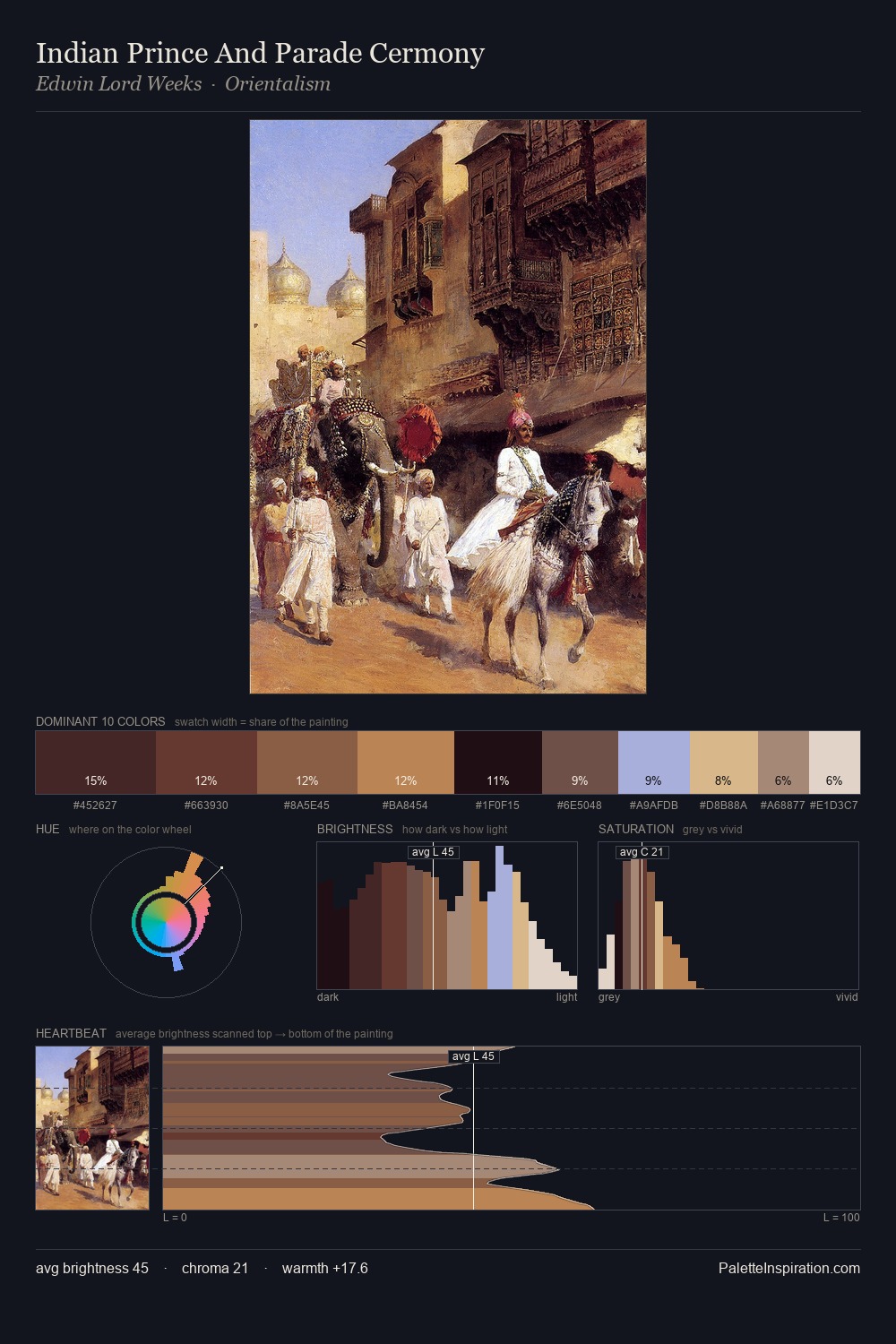The width and height of the screenshot is (896, 1344).
Task: Click the 'dark' brightness axis label
Action: tap(328, 997)
